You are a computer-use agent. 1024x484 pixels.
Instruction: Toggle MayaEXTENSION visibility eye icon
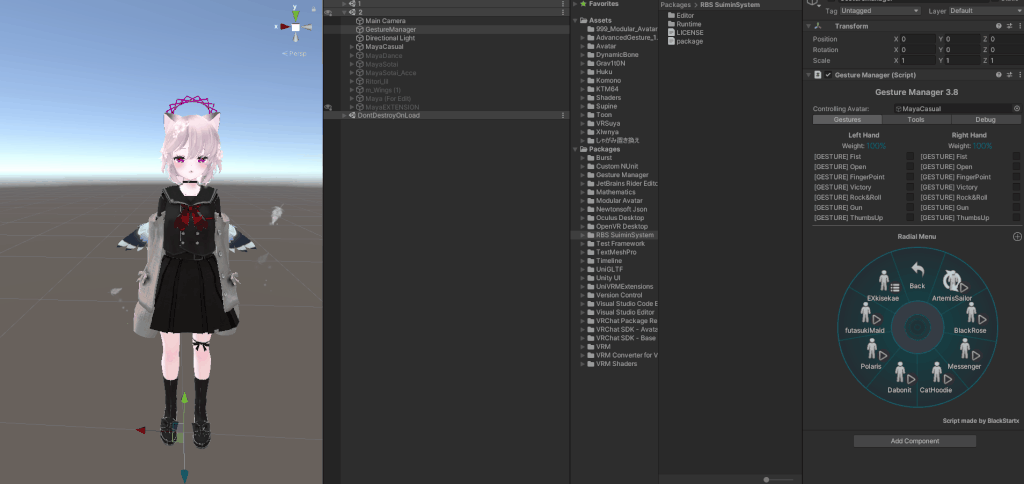tap(328, 107)
